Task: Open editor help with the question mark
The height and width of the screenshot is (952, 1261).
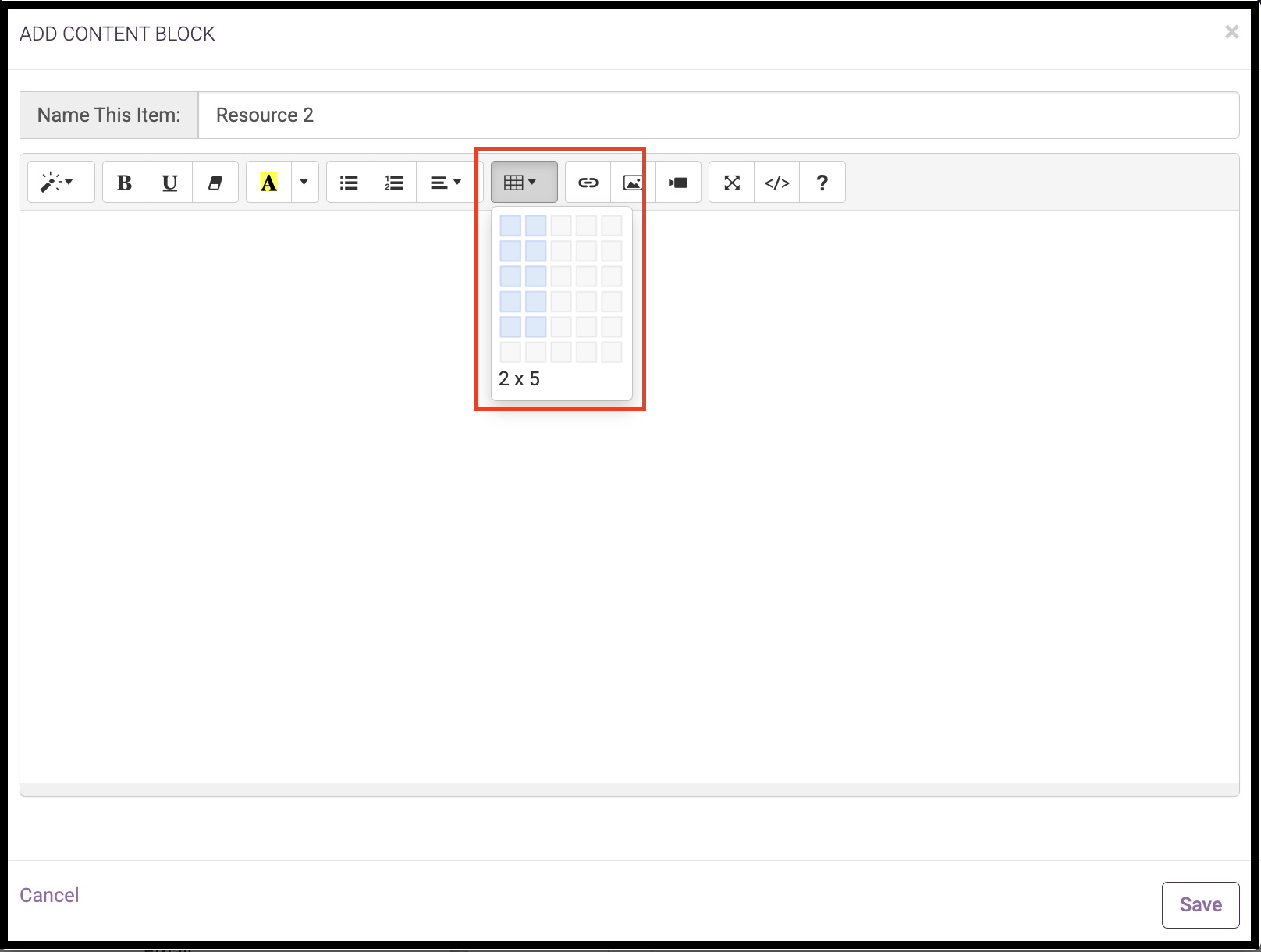Action: 822,182
